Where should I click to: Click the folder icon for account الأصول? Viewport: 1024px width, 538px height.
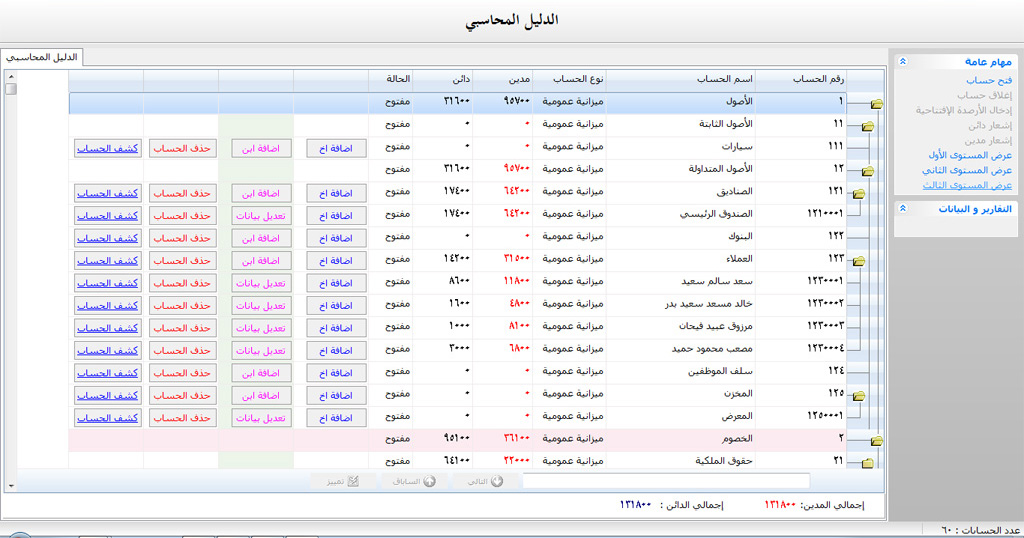pyautogui.click(x=877, y=103)
